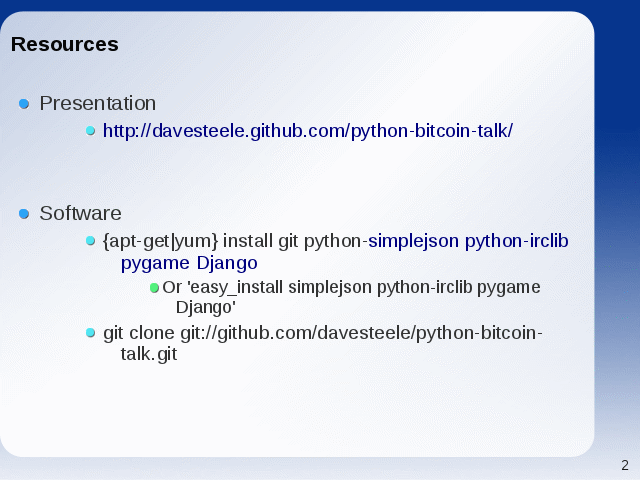
Task: Open the davesteele.github.com python-bitcoin-talk link
Action: click(308, 131)
